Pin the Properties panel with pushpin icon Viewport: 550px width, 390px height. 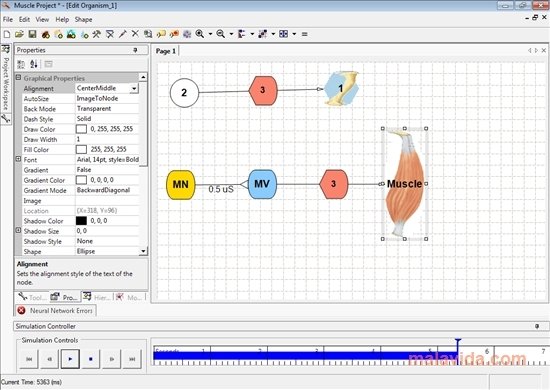(x=135, y=50)
